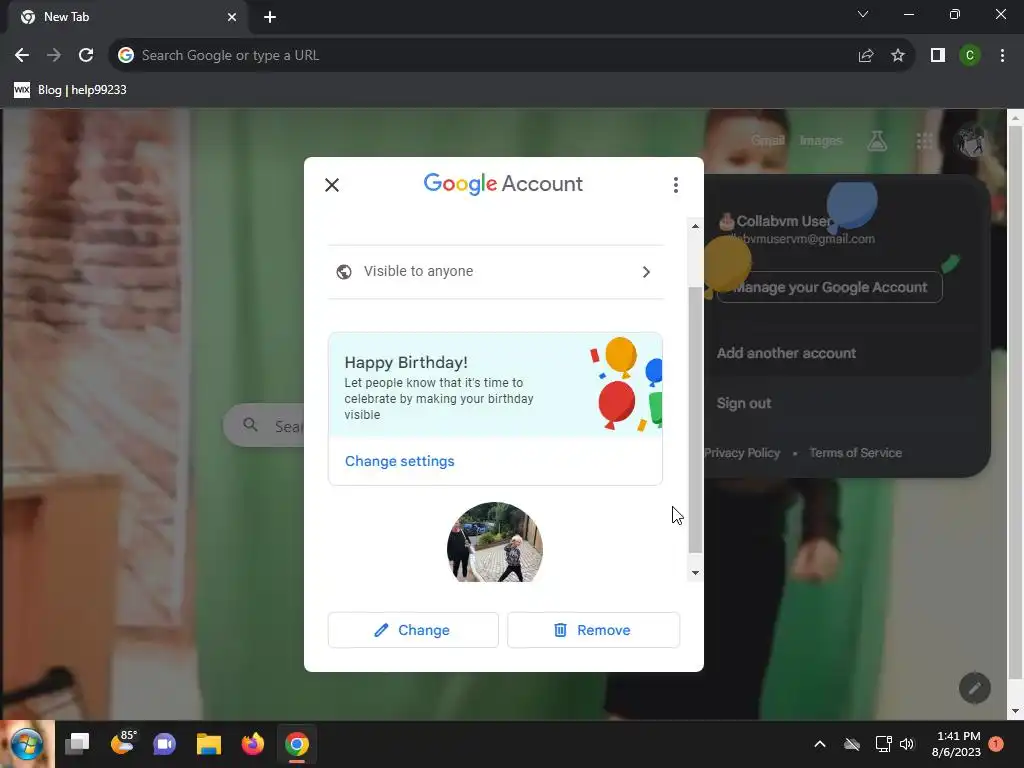Bookmark this tab with the star icon
1024x768 pixels.
pyautogui.click(x=898, y=56)
